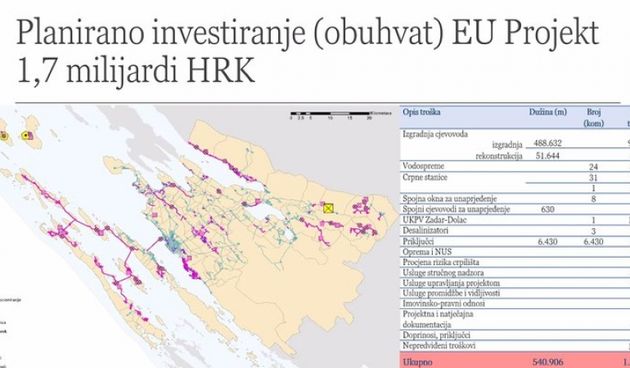
Task: Select the right-aligned 'izgradnja' sub-row label
Action: pos(507,144)
